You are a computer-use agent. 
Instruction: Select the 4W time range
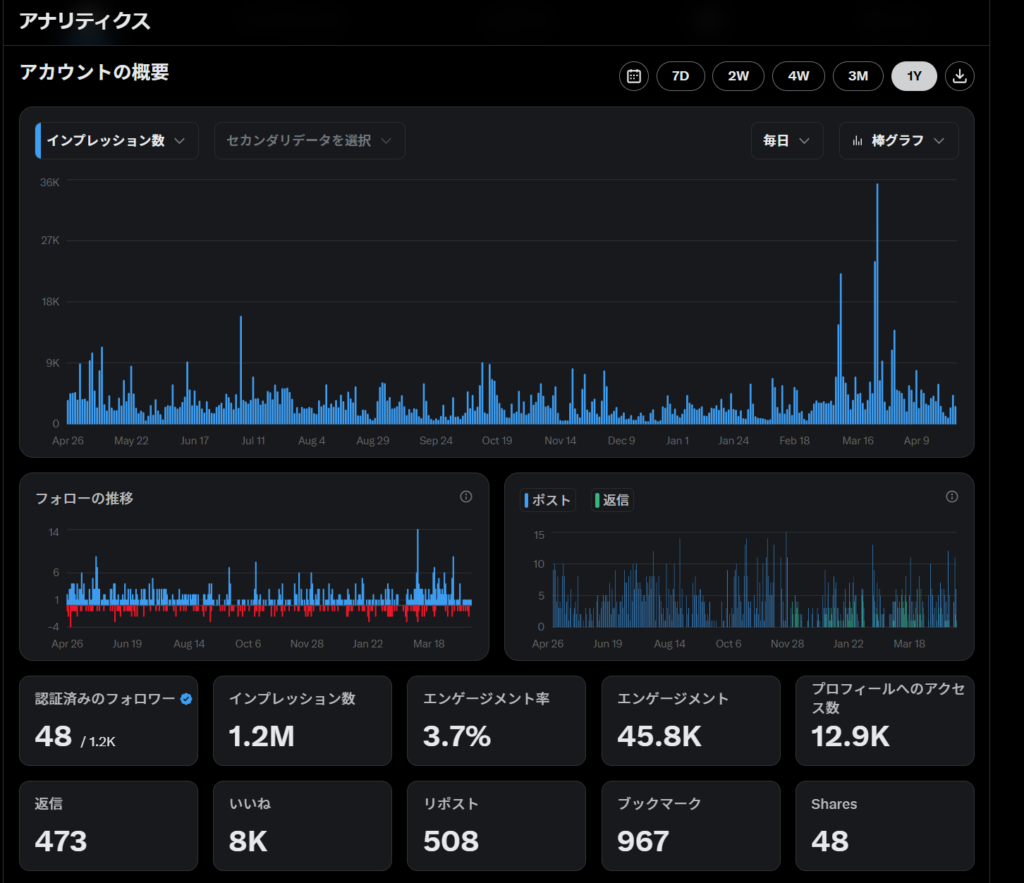click(x=798, y=76)
